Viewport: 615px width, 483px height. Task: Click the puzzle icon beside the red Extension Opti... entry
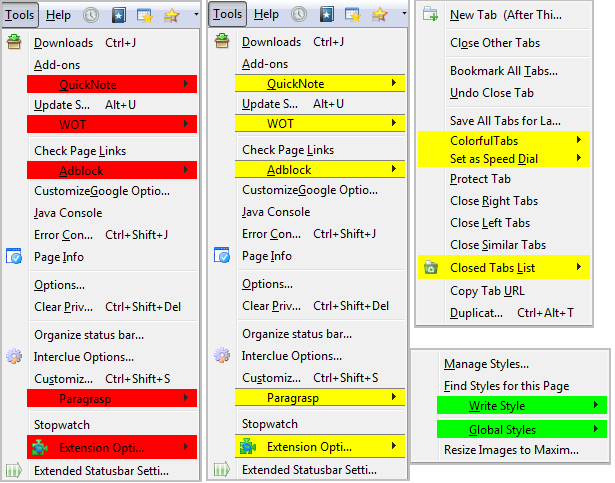click(x=40, y=447)
